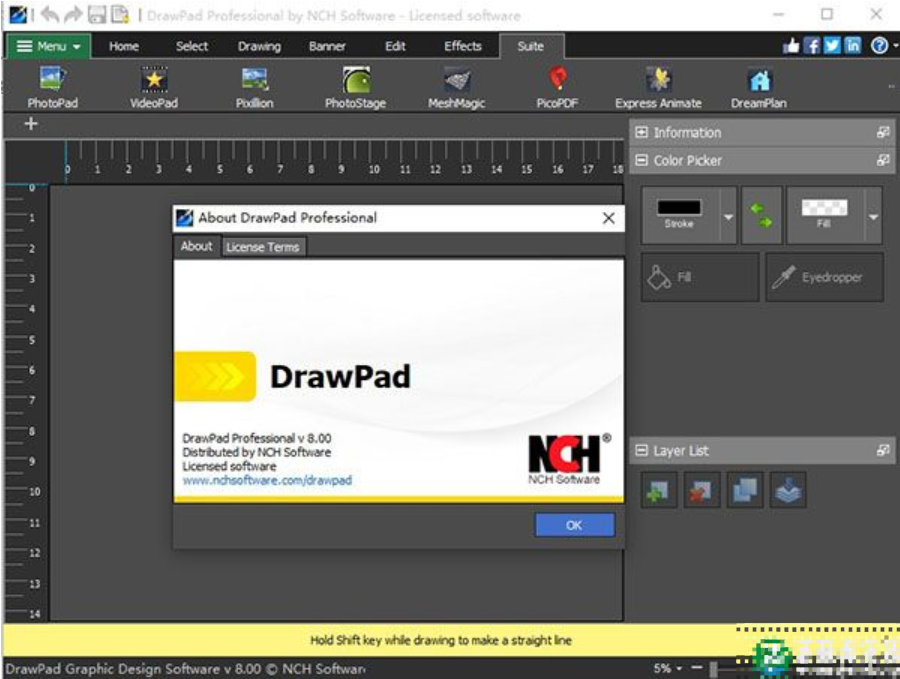The width and height of the screenshot is (900, 679).
Task: Click the thumbs-up like icon
Action: point(792,46)
